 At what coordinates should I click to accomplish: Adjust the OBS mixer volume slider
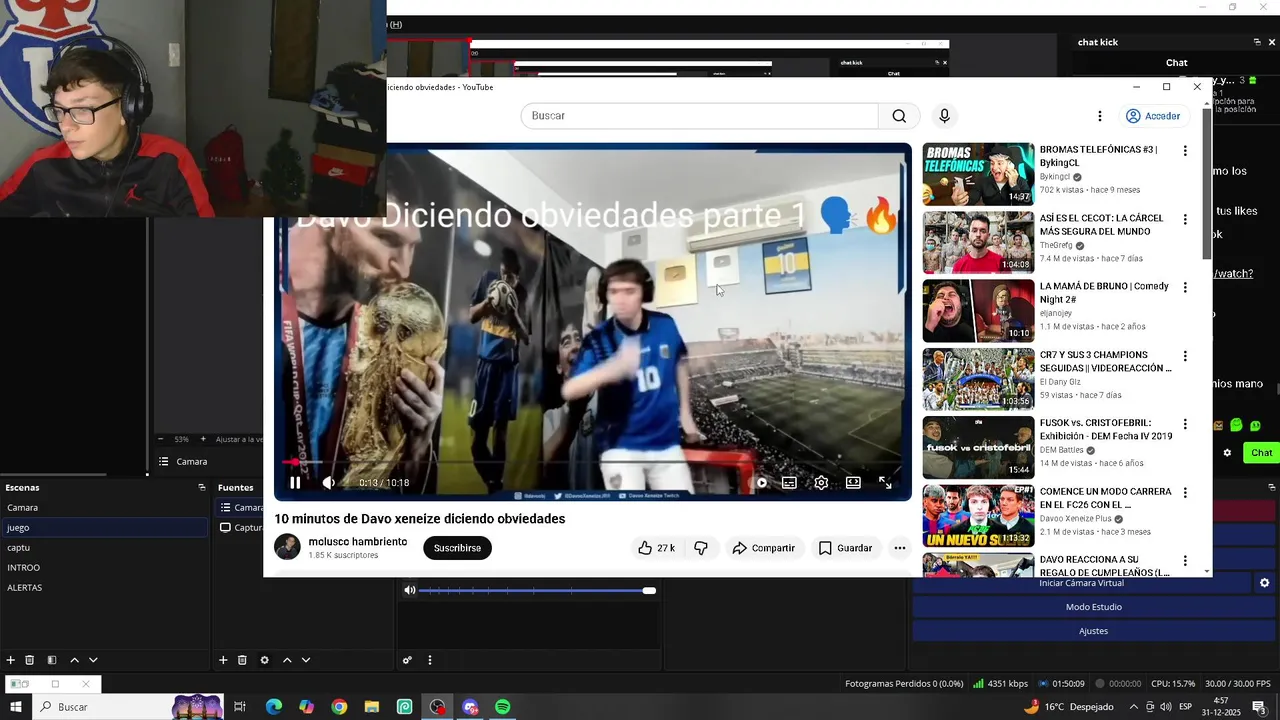[537, 591]
